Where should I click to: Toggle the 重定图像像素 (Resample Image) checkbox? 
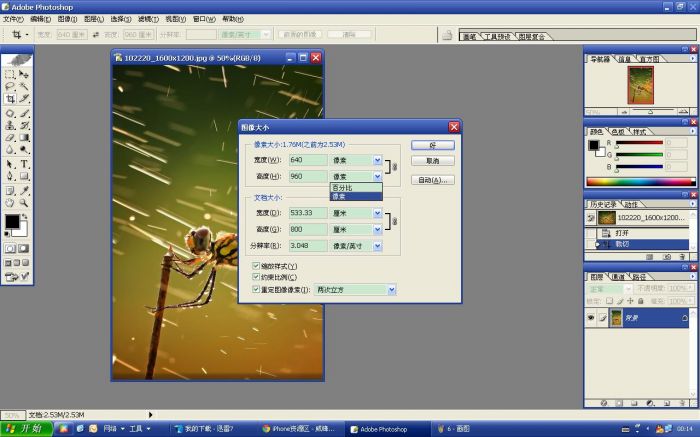(255, 289)
